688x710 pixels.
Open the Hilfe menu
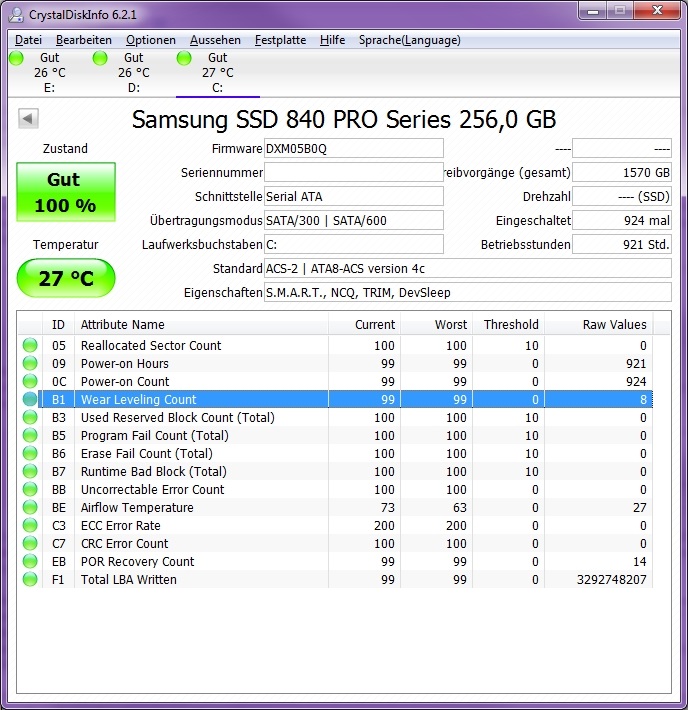point(332,40)
